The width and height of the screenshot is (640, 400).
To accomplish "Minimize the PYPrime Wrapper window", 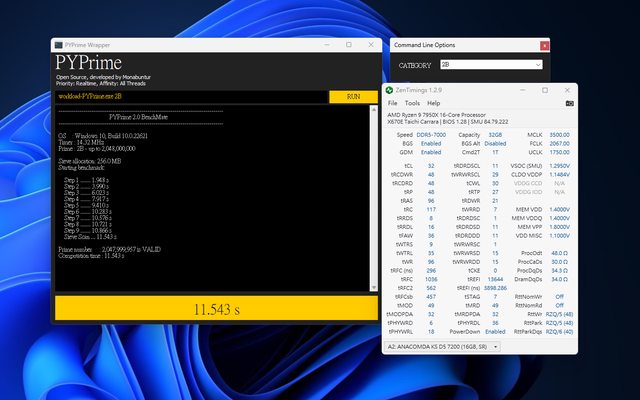I will (x=324, y=45).
